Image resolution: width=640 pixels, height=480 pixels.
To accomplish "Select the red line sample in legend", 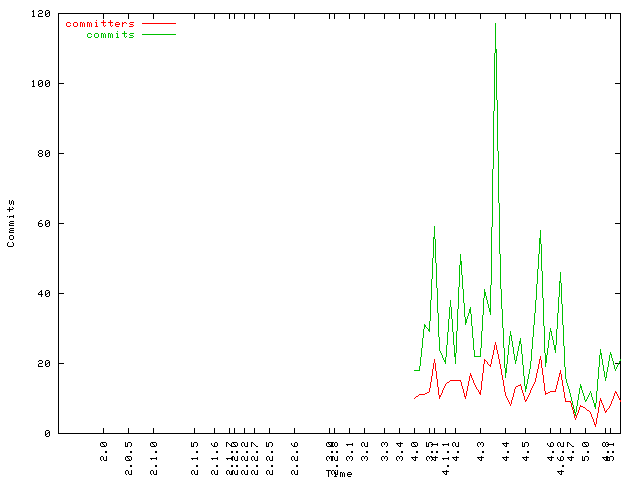I will 158,23.
